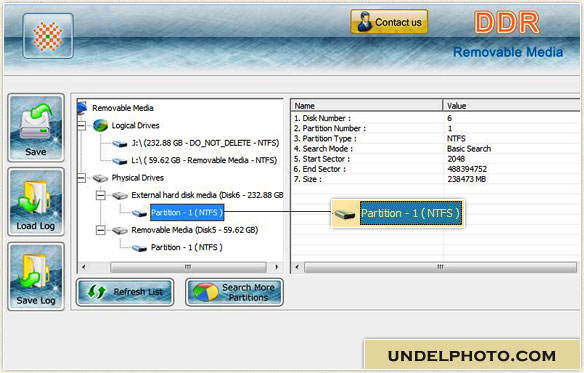Click the Disk5 Partition - 1 drive icon
Screen dimensions: 584x373
[139, 248]
